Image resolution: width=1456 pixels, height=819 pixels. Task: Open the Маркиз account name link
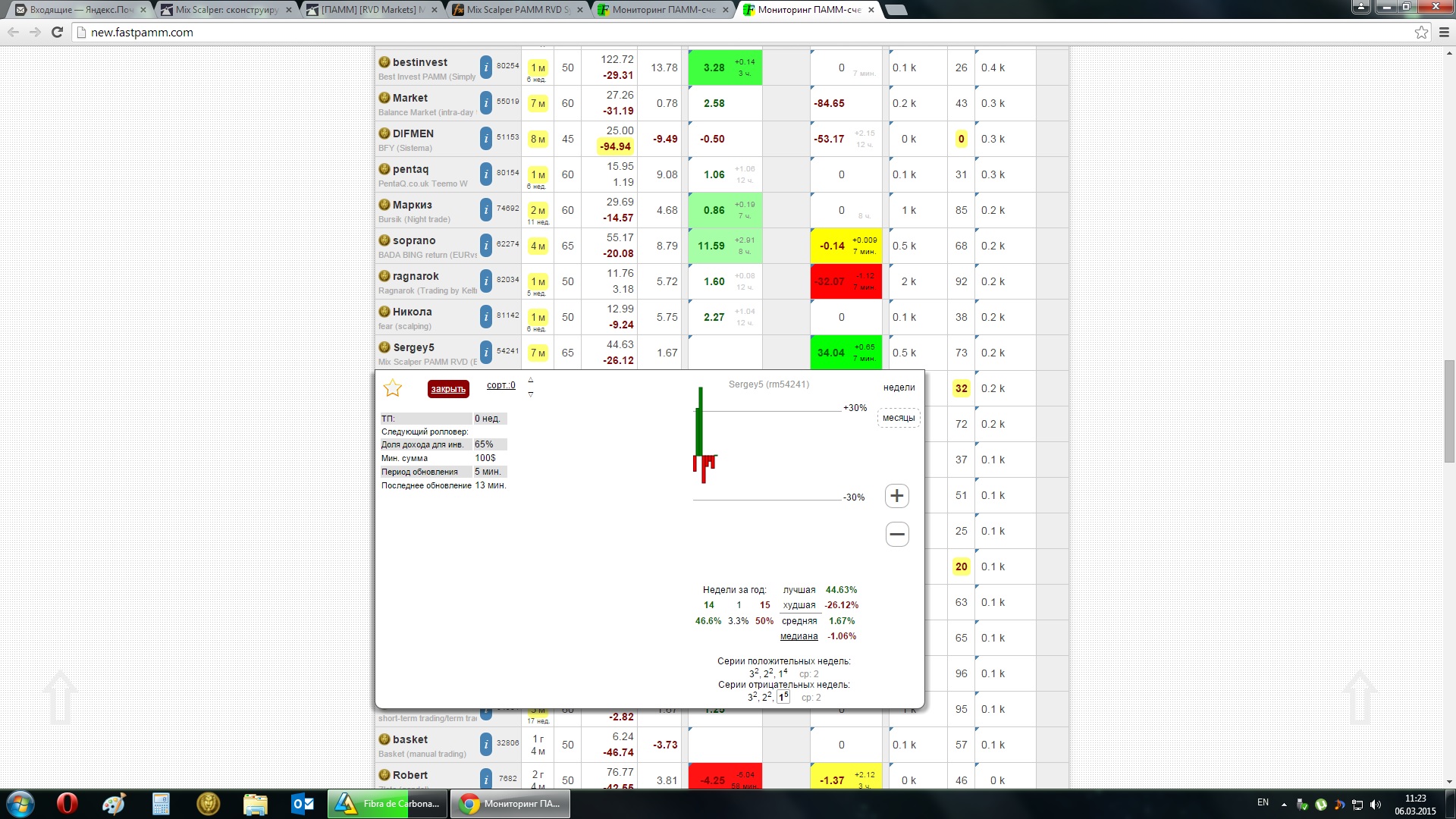tap(413, 205)
